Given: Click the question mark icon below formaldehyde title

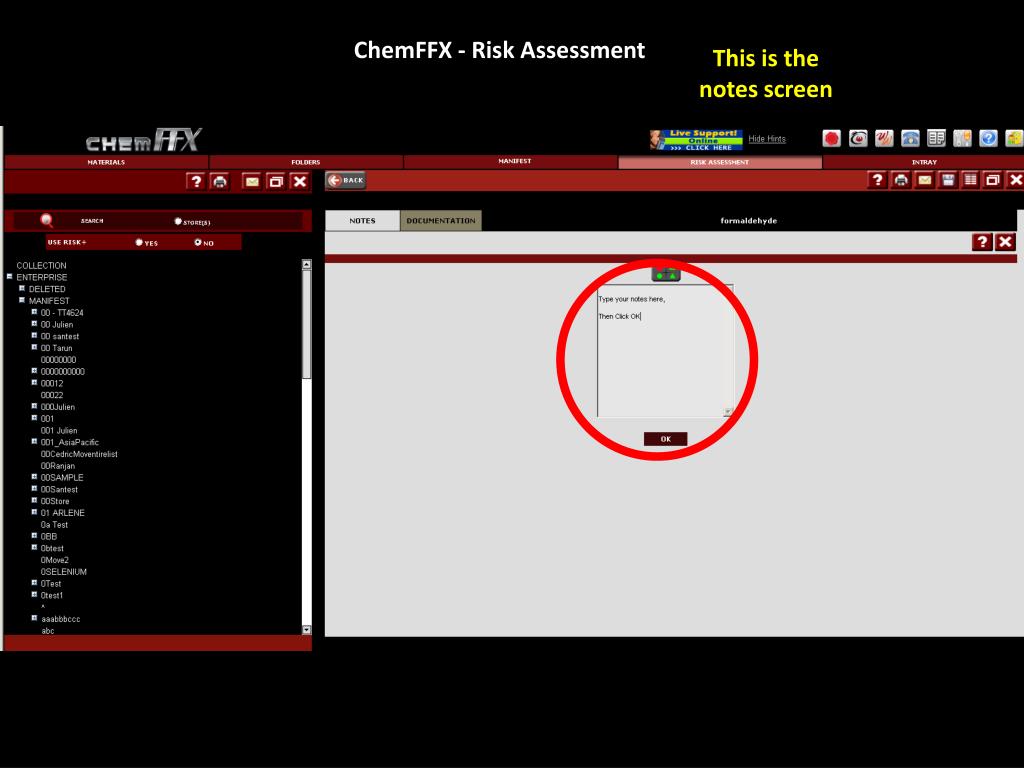Looking at the screenshot, I should point(982,242).
